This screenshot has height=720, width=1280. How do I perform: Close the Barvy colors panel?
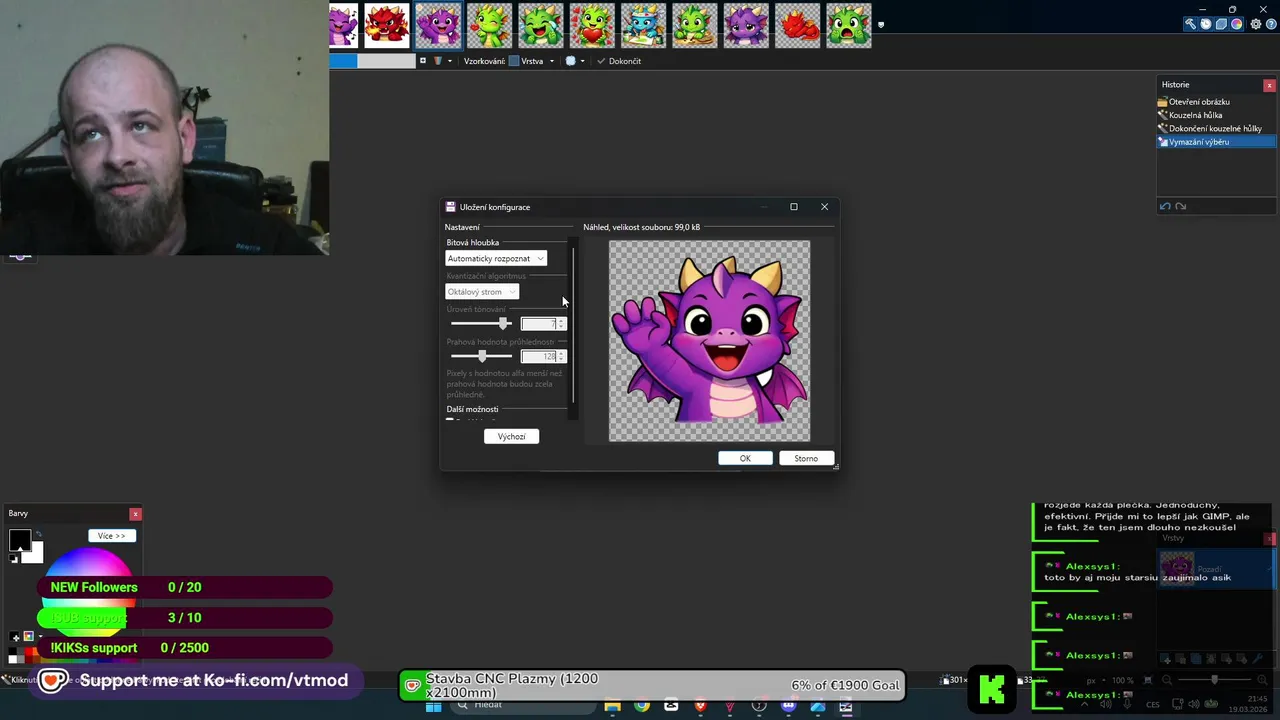click(135, 514)
